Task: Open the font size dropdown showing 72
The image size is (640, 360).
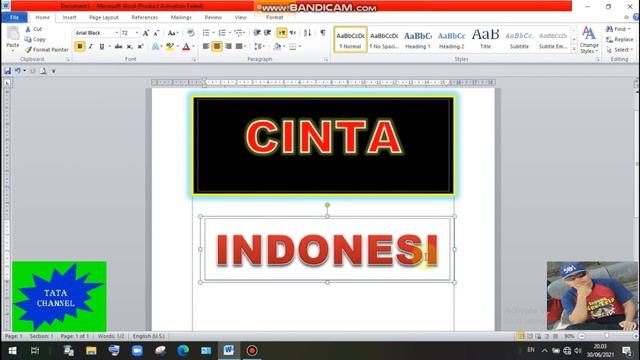Action: point(137,33)
